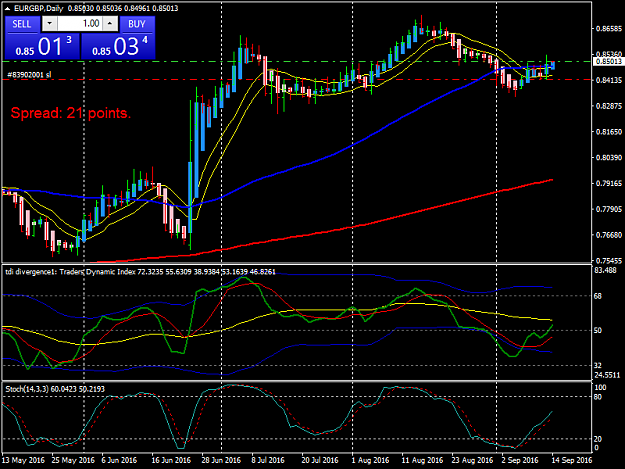Viewport: 625px width, 469px height.
Task: Click the Stochastic scale 100 label
Action: point(600,387)
